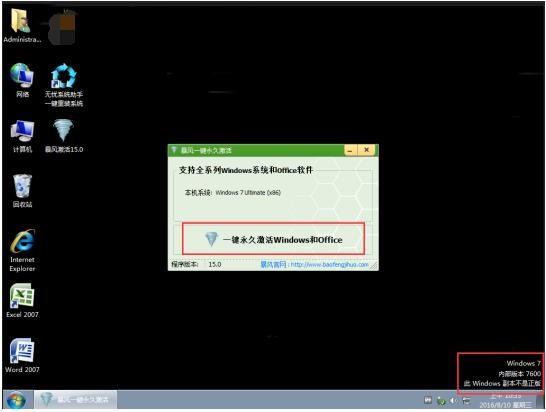
Task: Select the dark apple-shaped desktop icon
Action: [62, 28]
